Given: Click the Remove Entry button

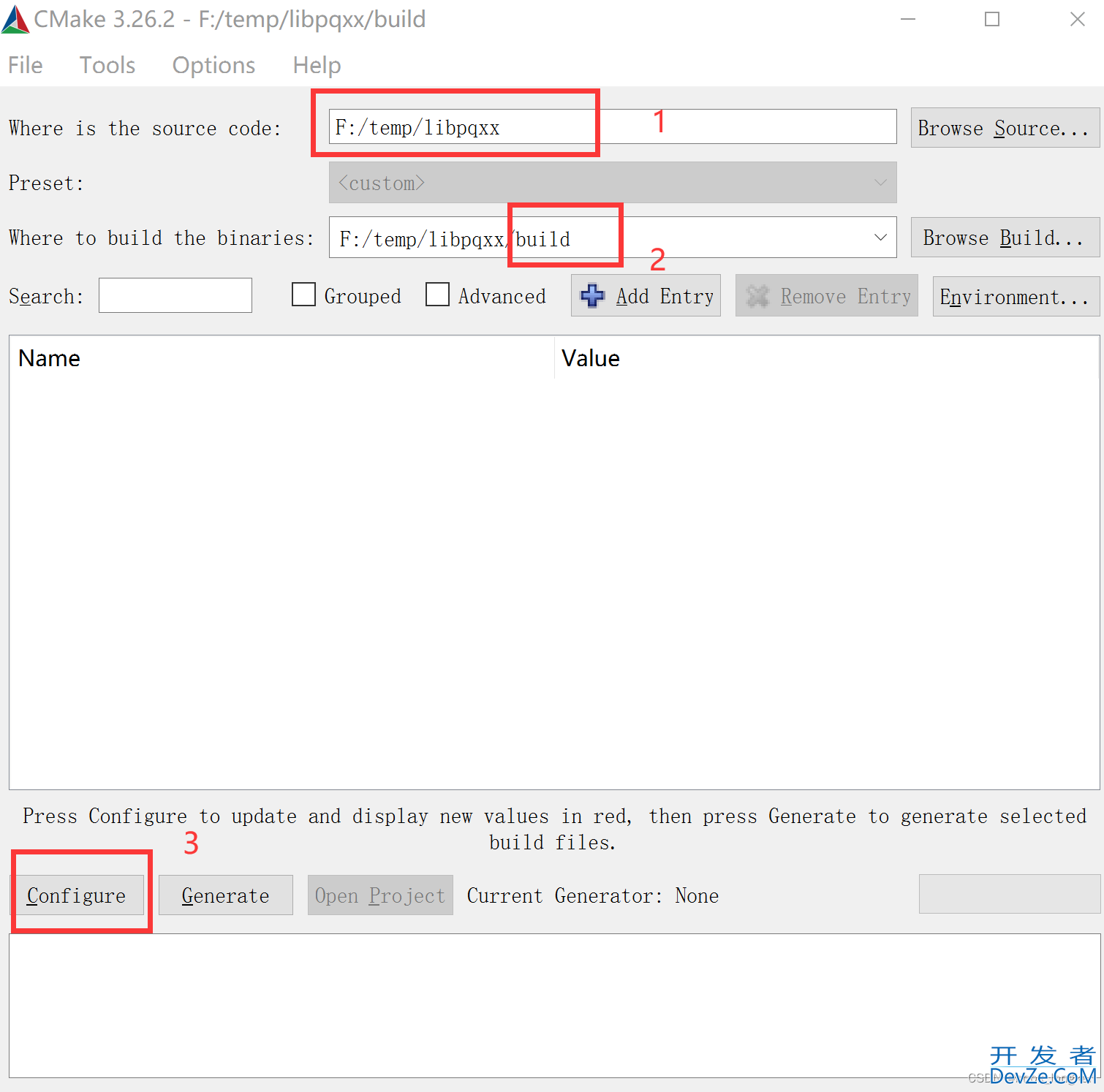Looking at the screenshot, I should tap(827, 296).
